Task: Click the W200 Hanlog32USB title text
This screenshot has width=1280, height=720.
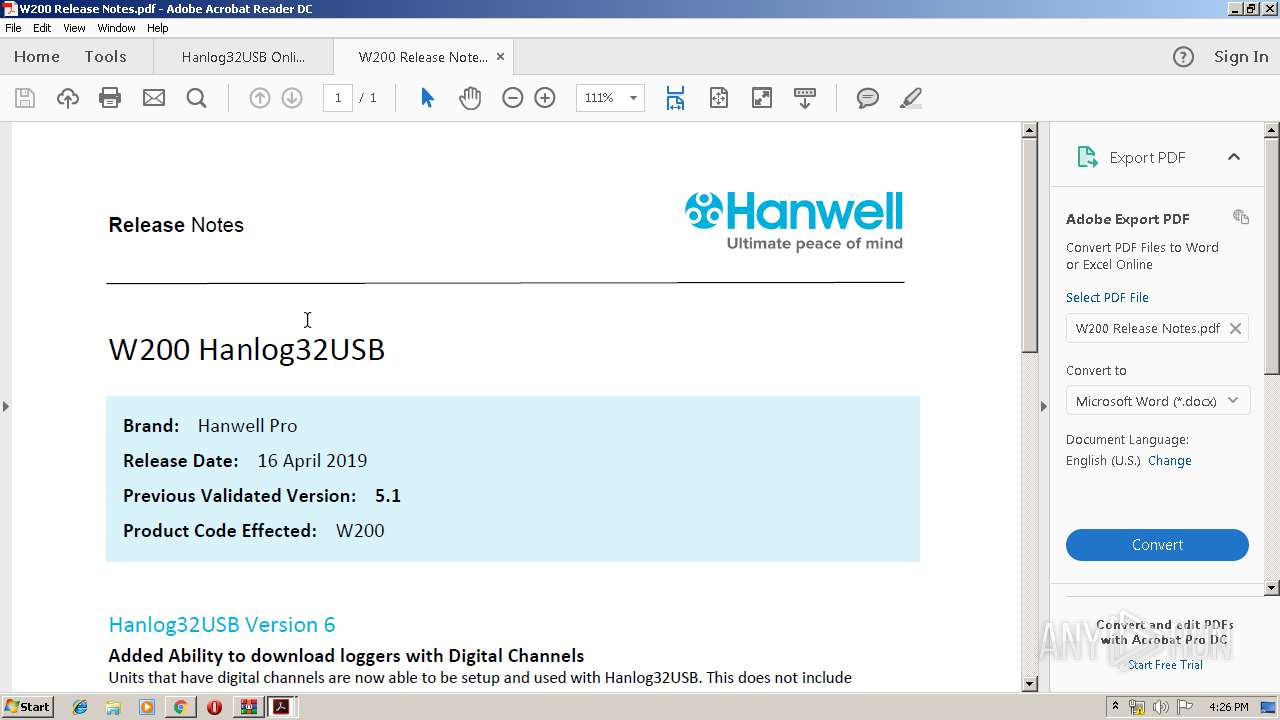Action: (246, 349)
